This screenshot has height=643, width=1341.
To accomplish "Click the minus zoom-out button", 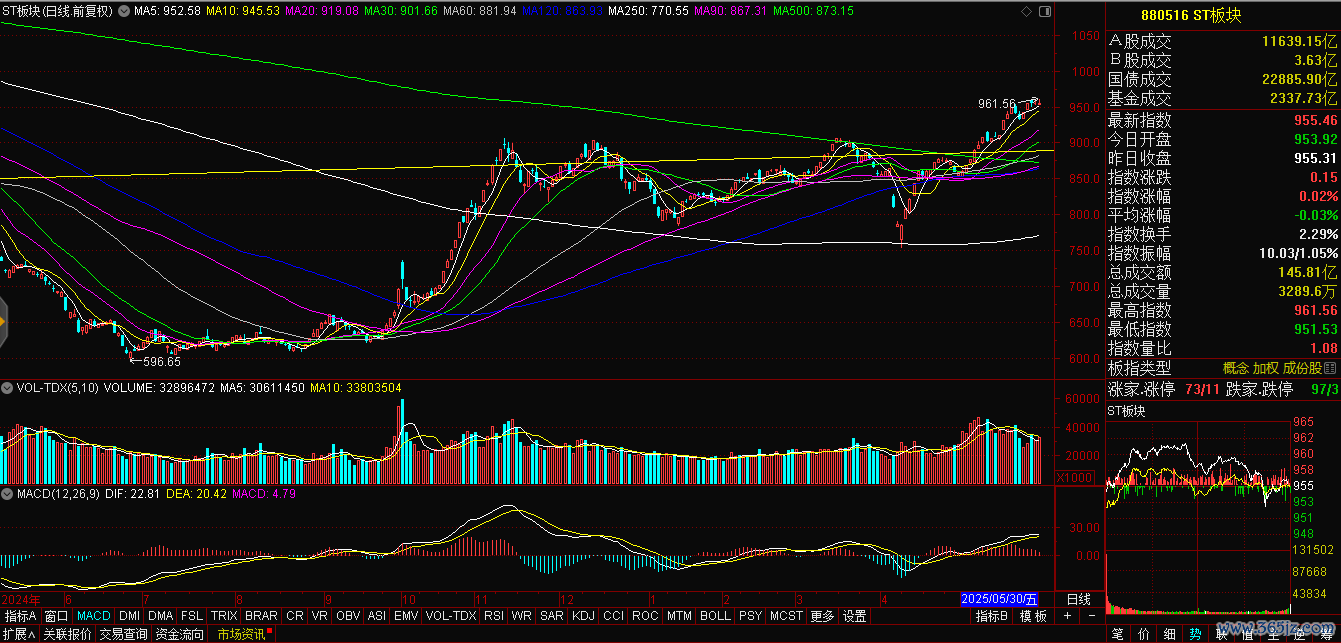I will coord(1092,616).
